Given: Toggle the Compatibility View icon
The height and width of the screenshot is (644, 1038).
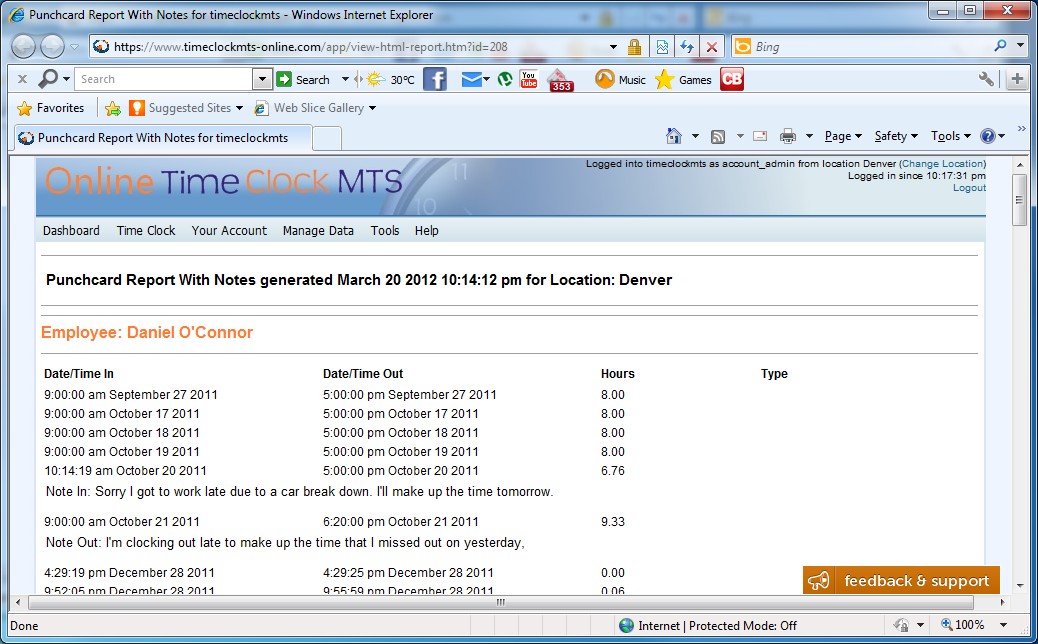Looking at the screenshot, I should tap(662, 47).
